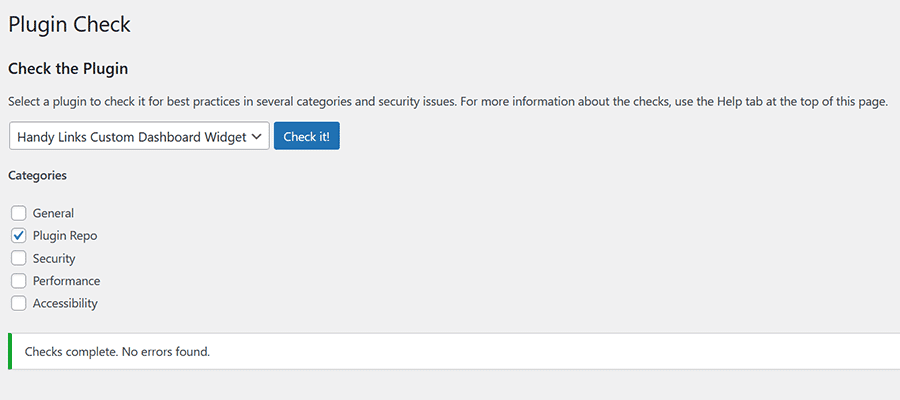
Task: Click the chevron arrow on the plugin dropdown
Action: pyautogui.click(x=257, y=137)
